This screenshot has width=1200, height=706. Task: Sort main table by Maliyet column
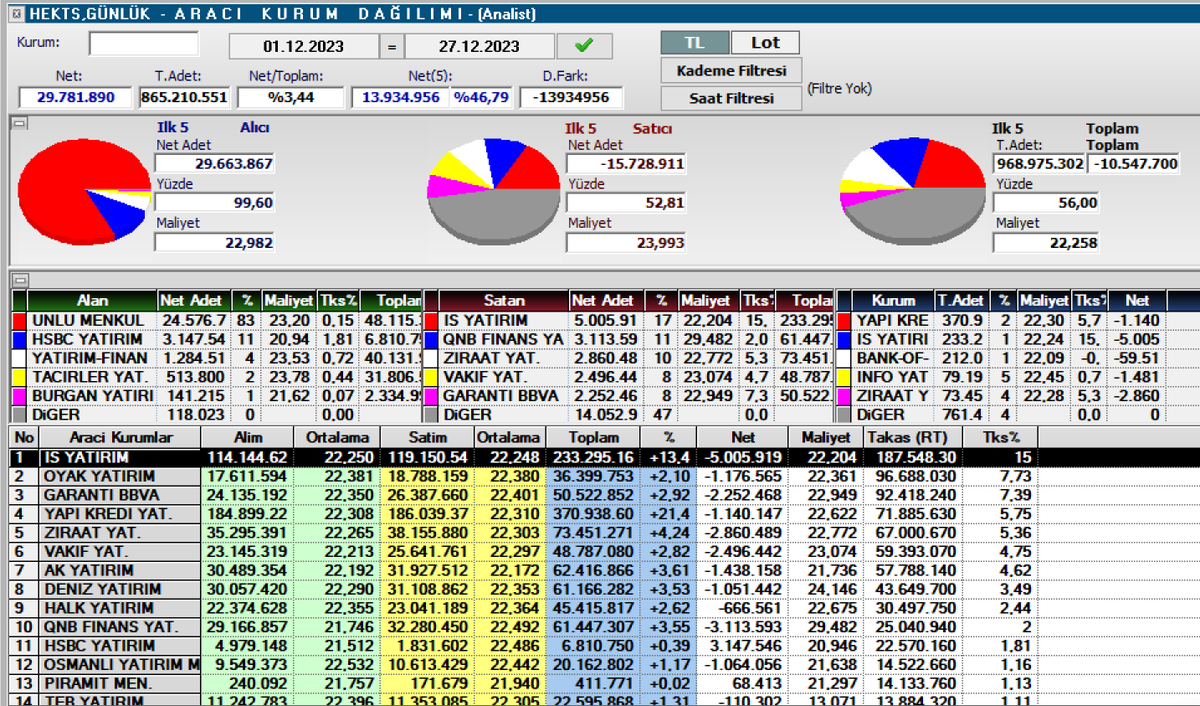tap(824, 438)
